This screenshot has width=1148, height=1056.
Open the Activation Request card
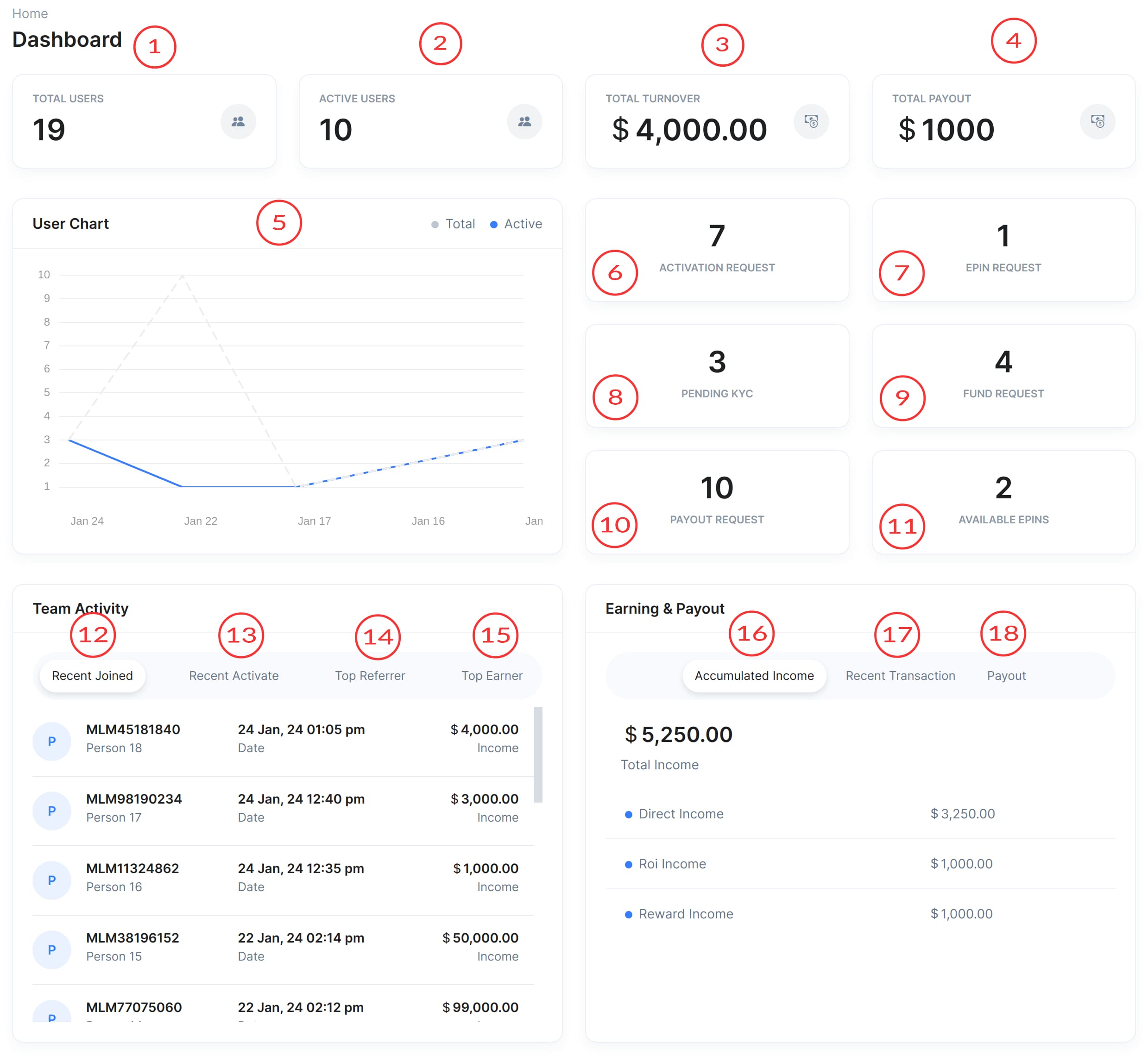[717, 250]
